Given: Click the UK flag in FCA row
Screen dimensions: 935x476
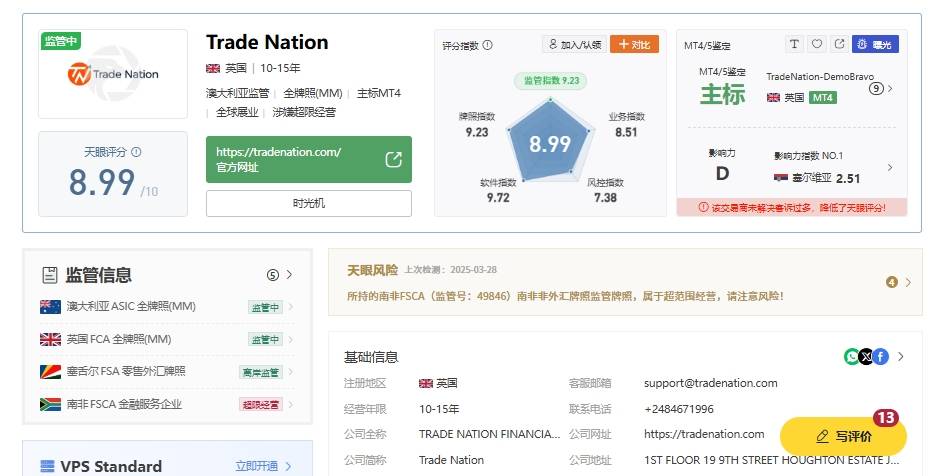Looking at the screenshot, I should click(x=50, y=339).
